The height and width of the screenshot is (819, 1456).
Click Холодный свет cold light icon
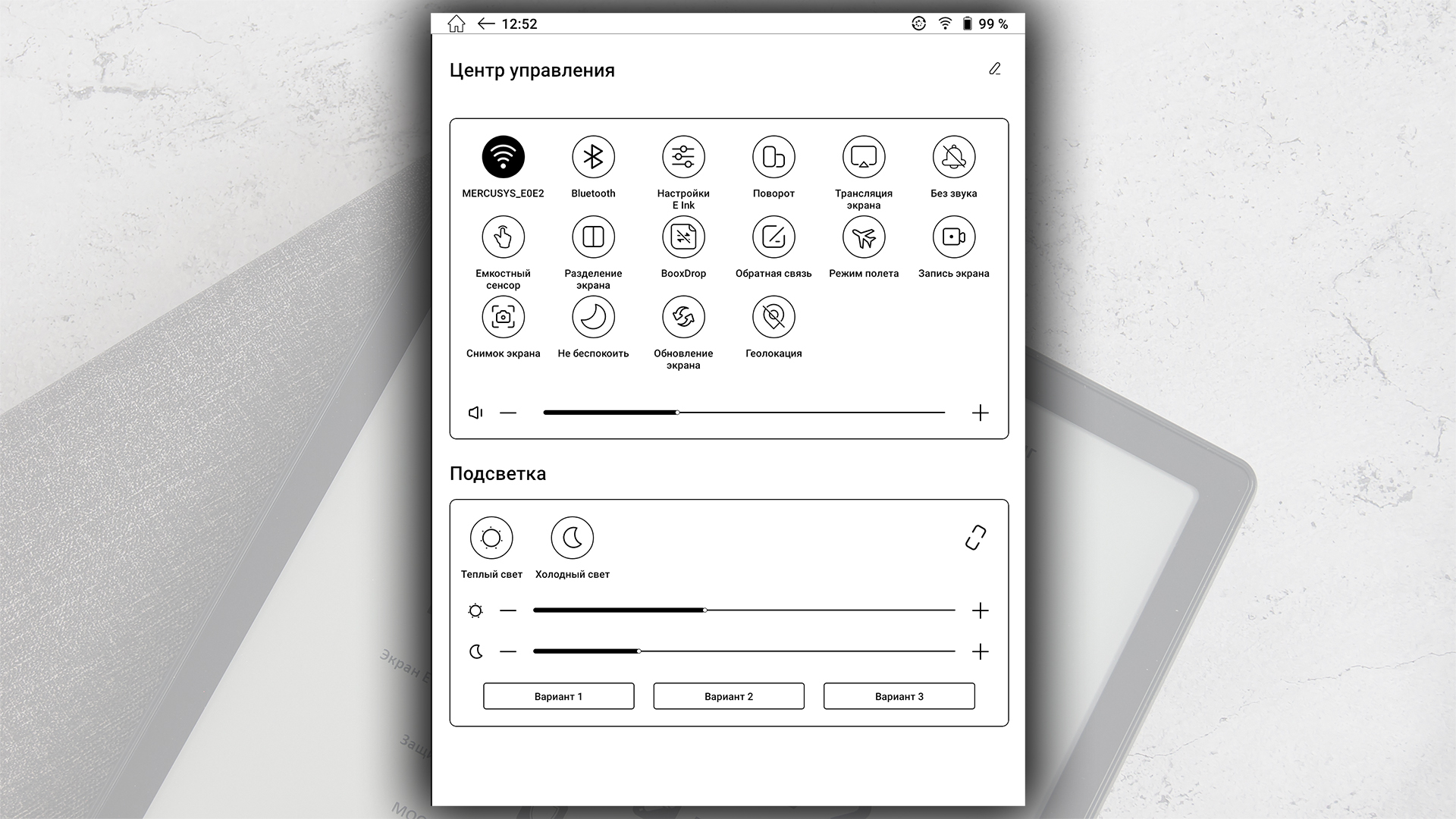572,537
